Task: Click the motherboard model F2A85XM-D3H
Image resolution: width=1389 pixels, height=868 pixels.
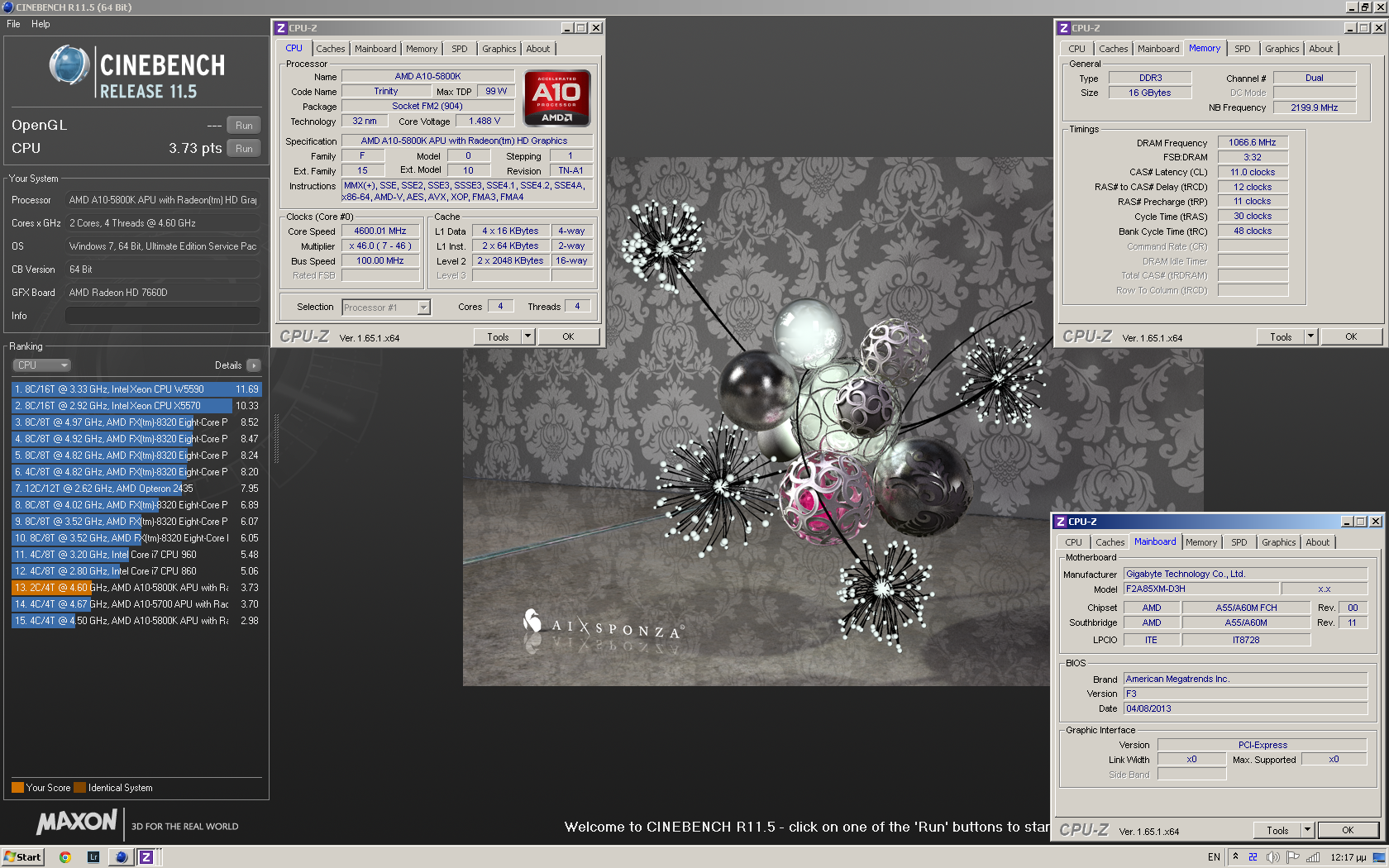Action: pyautogui.click(x=1200, y=589)
